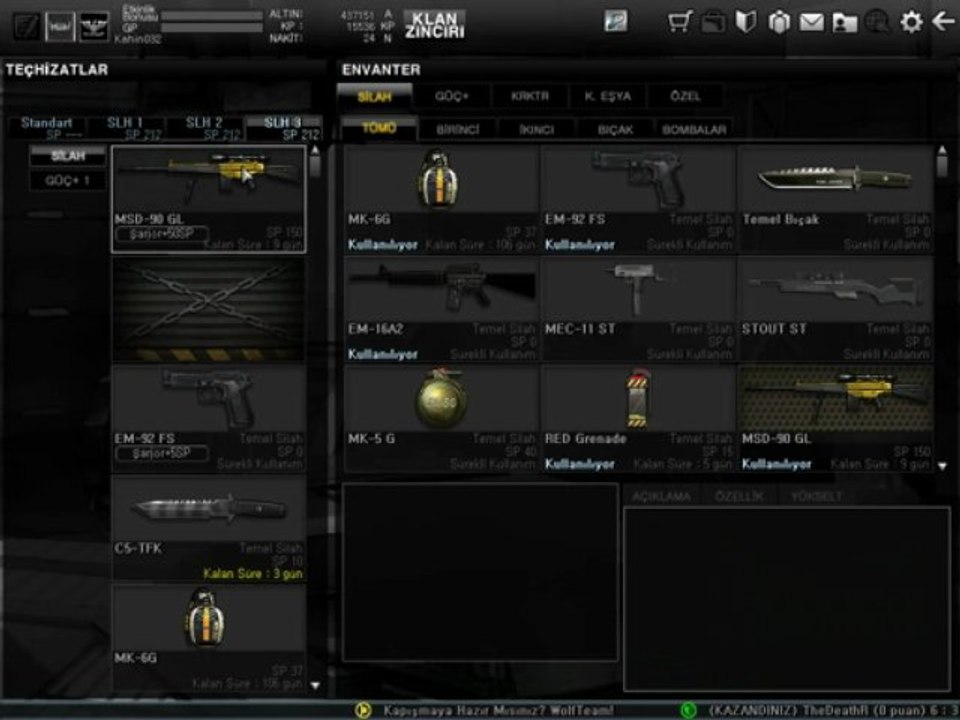Click equipment list scroll down arrow
The image size is (960, 720).
315,686
